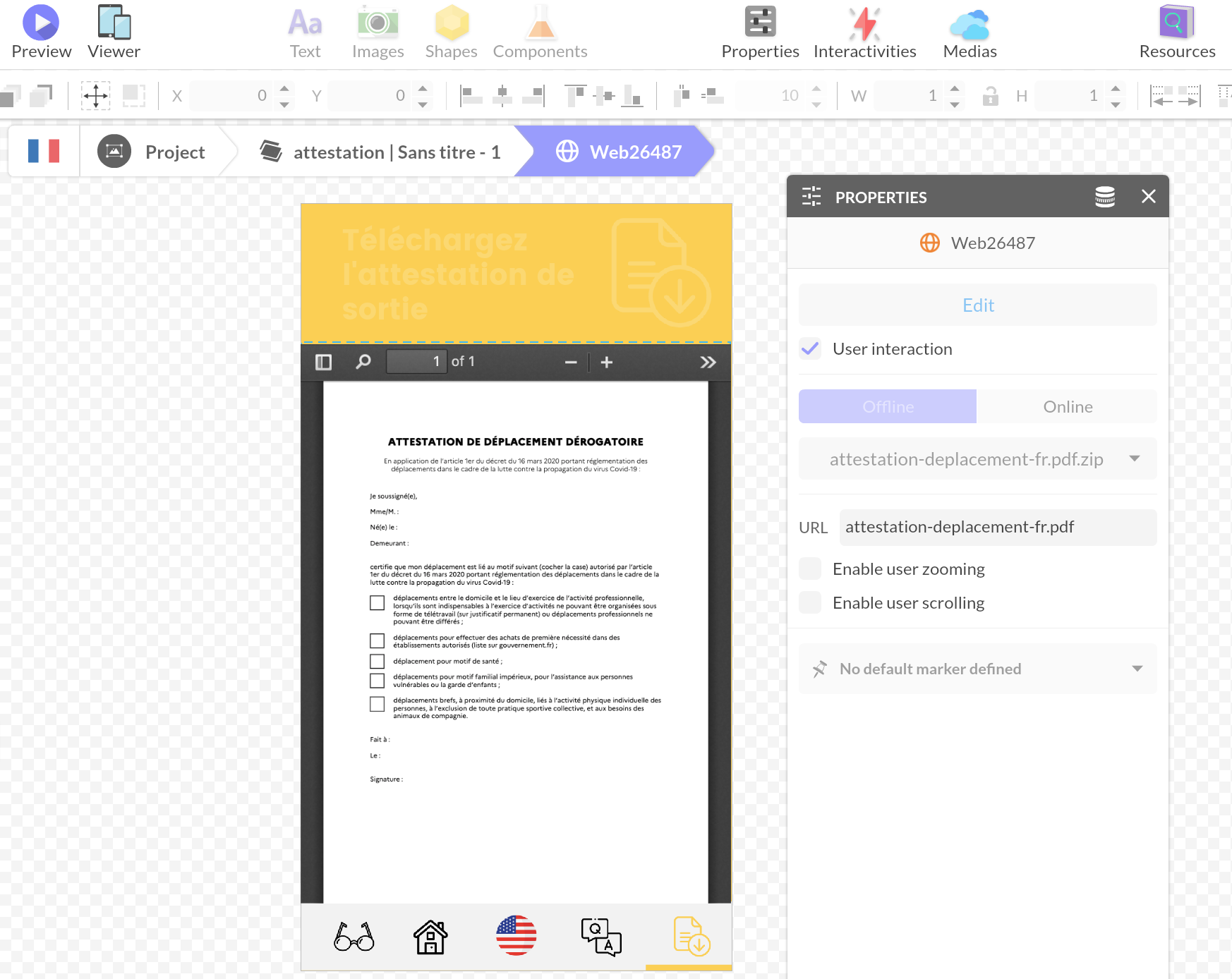The width and height of the screenshot is (1232, 979).
Task: Align objects horizontal center
Action: pyautogui.click(x=502, y=95)
